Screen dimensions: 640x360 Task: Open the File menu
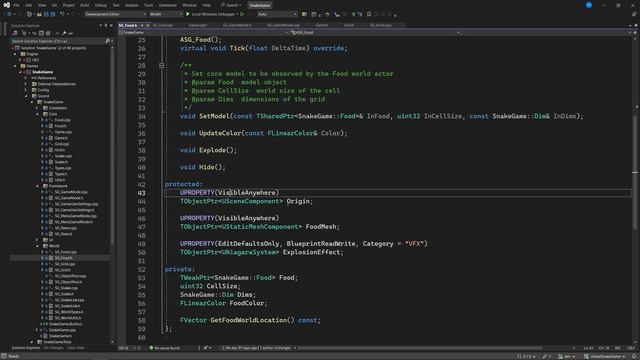click(16, 5)
